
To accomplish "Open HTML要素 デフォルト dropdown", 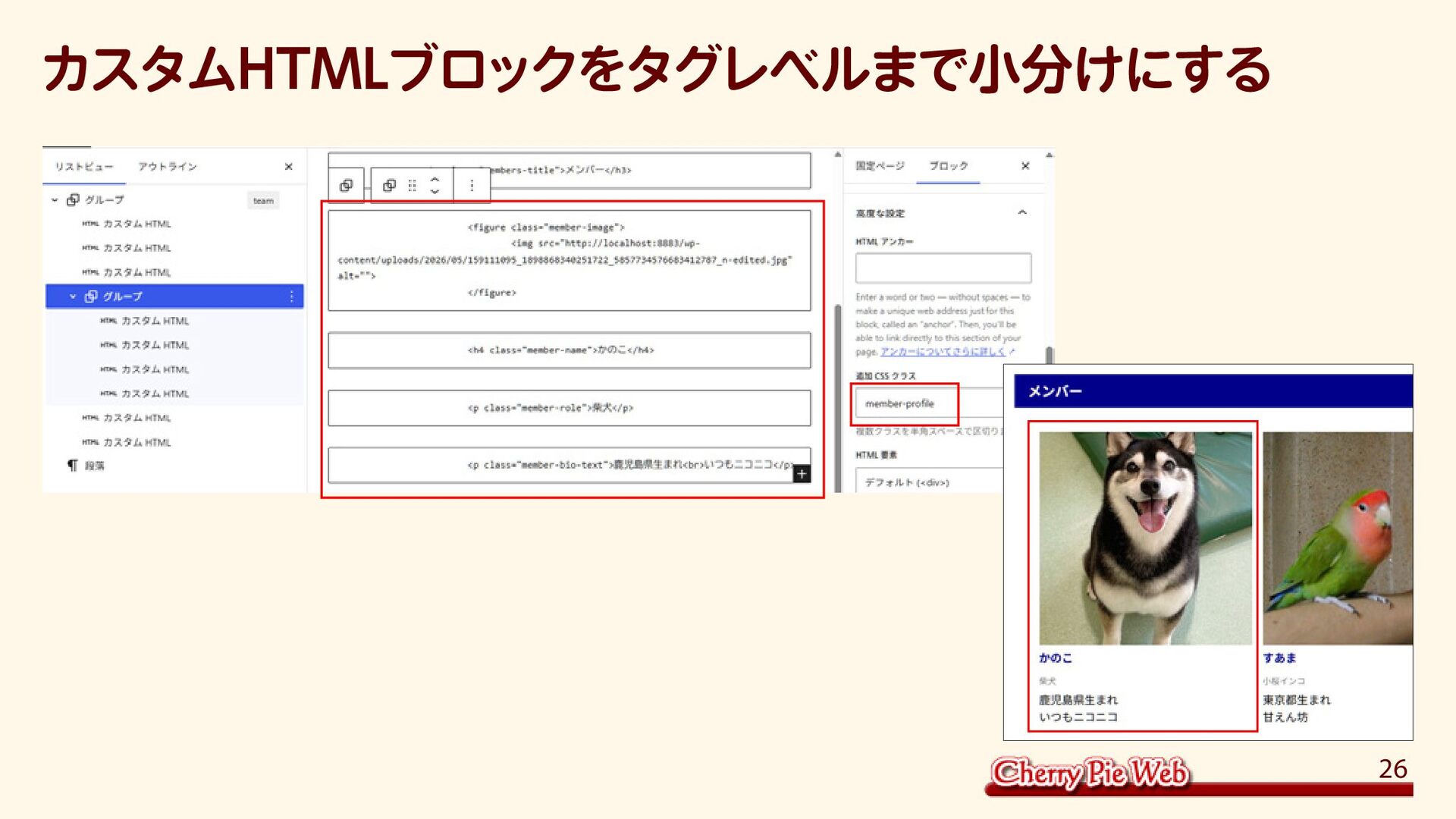I will (x=930, y=482).
